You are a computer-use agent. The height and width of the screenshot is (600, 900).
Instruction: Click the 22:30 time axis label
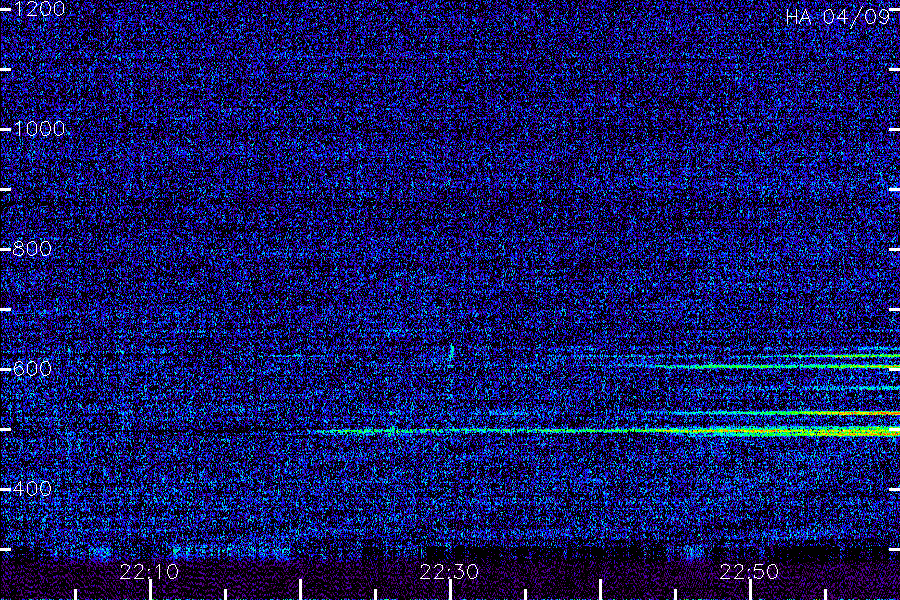(x=449, y=572)
